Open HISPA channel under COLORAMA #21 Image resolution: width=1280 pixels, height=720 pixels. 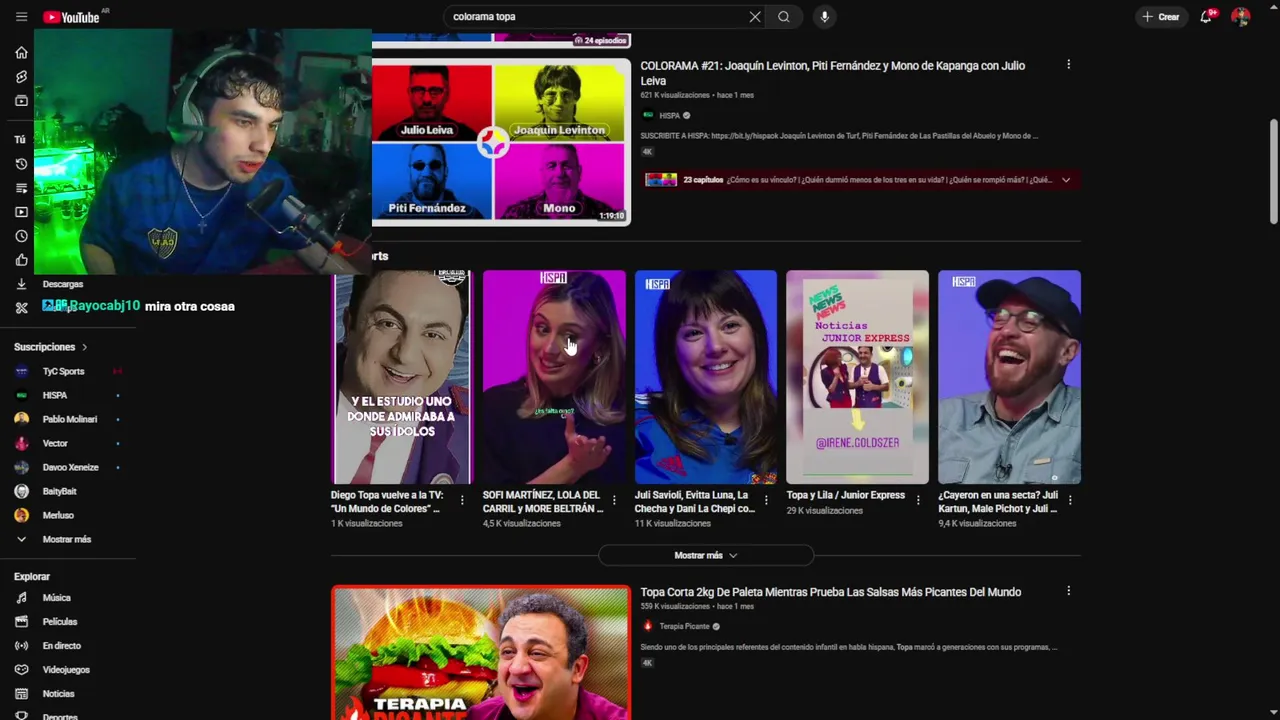[669, 116]
